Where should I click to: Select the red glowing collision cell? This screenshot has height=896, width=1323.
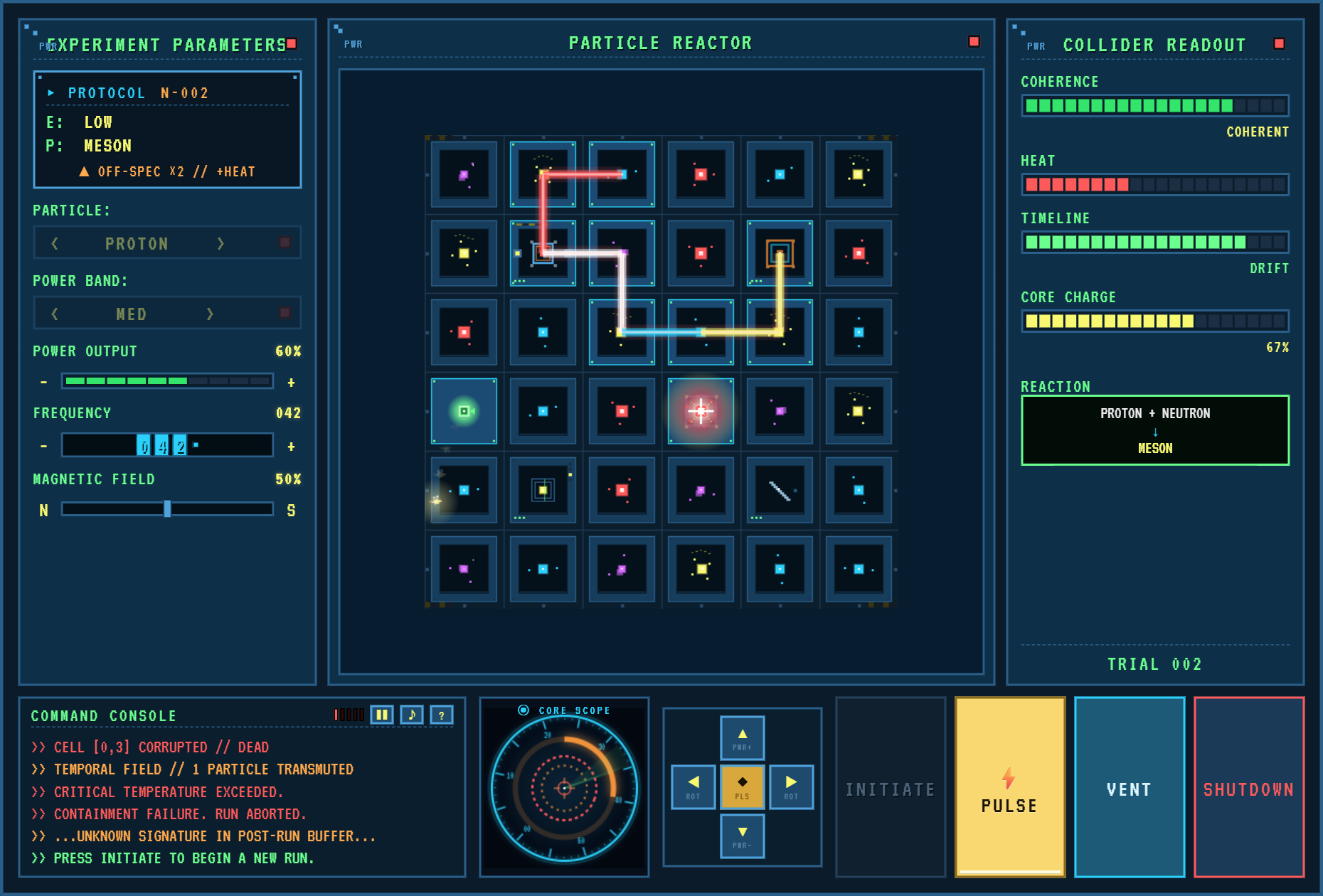click(701, 411)
